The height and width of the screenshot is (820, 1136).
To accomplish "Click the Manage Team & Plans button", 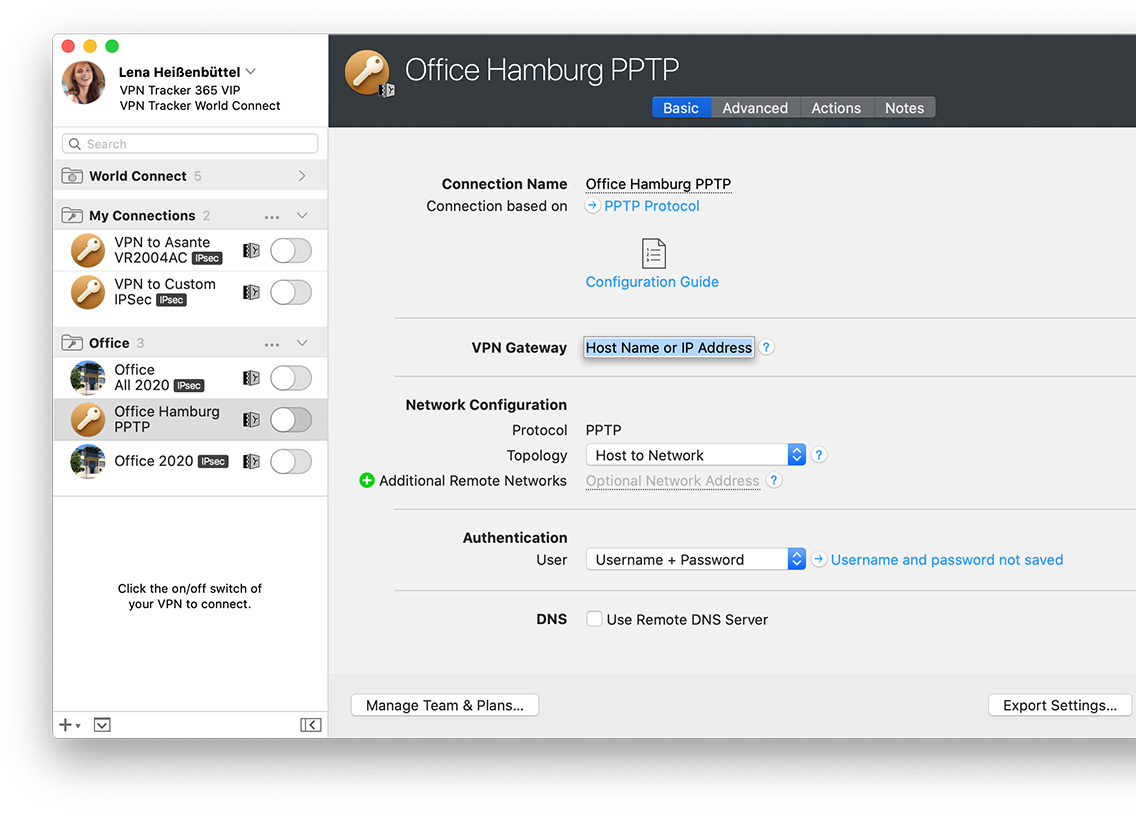I will click(445, 705).
